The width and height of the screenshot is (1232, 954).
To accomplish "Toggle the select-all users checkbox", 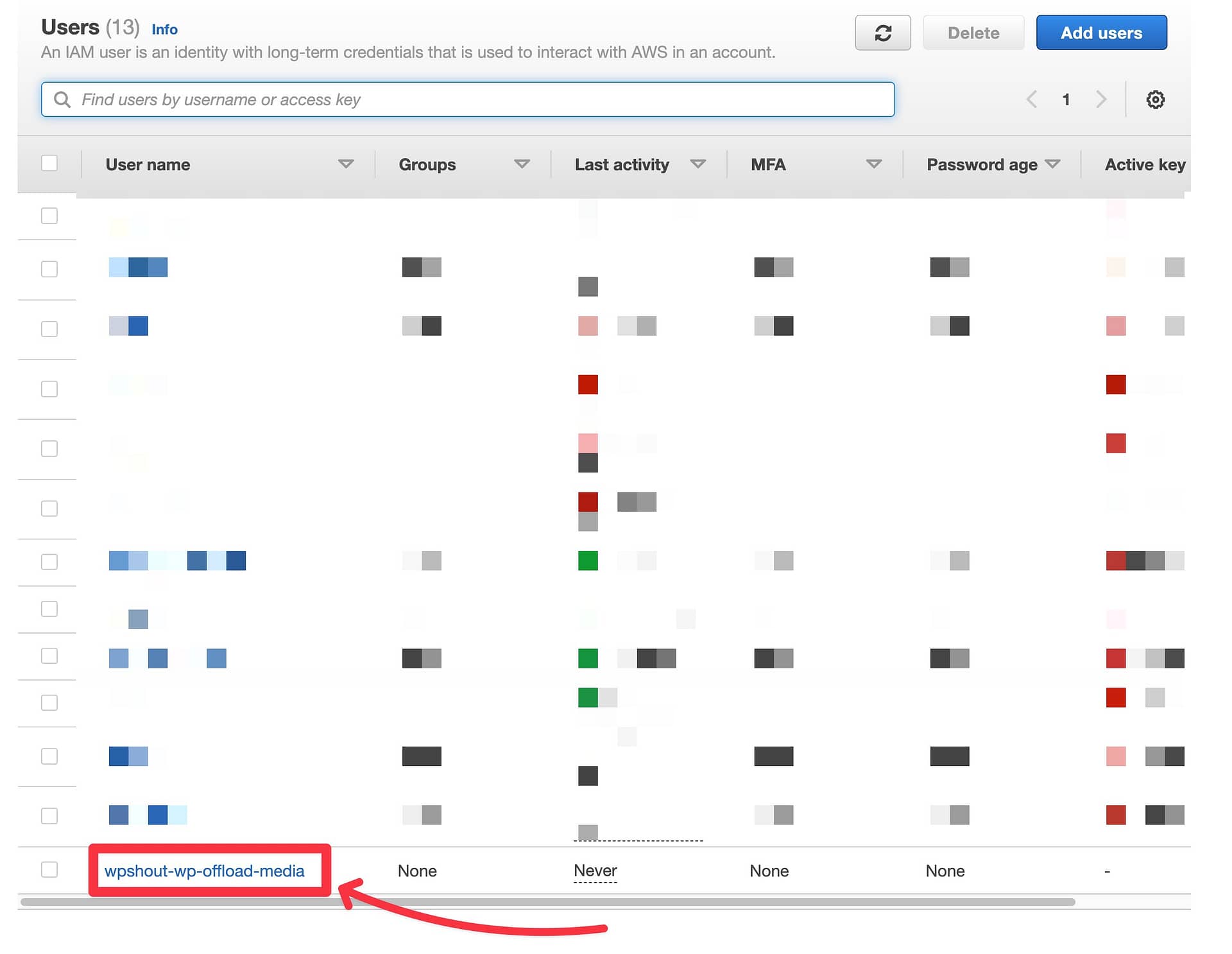I will [x=50, y=164].
